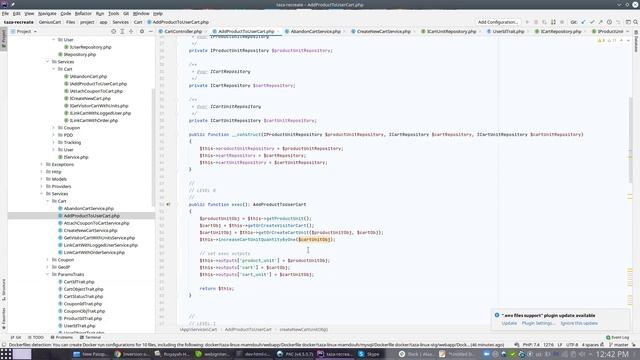
Task: Click the Git commit checkmark icon
Action: click(x=592, y=22)
